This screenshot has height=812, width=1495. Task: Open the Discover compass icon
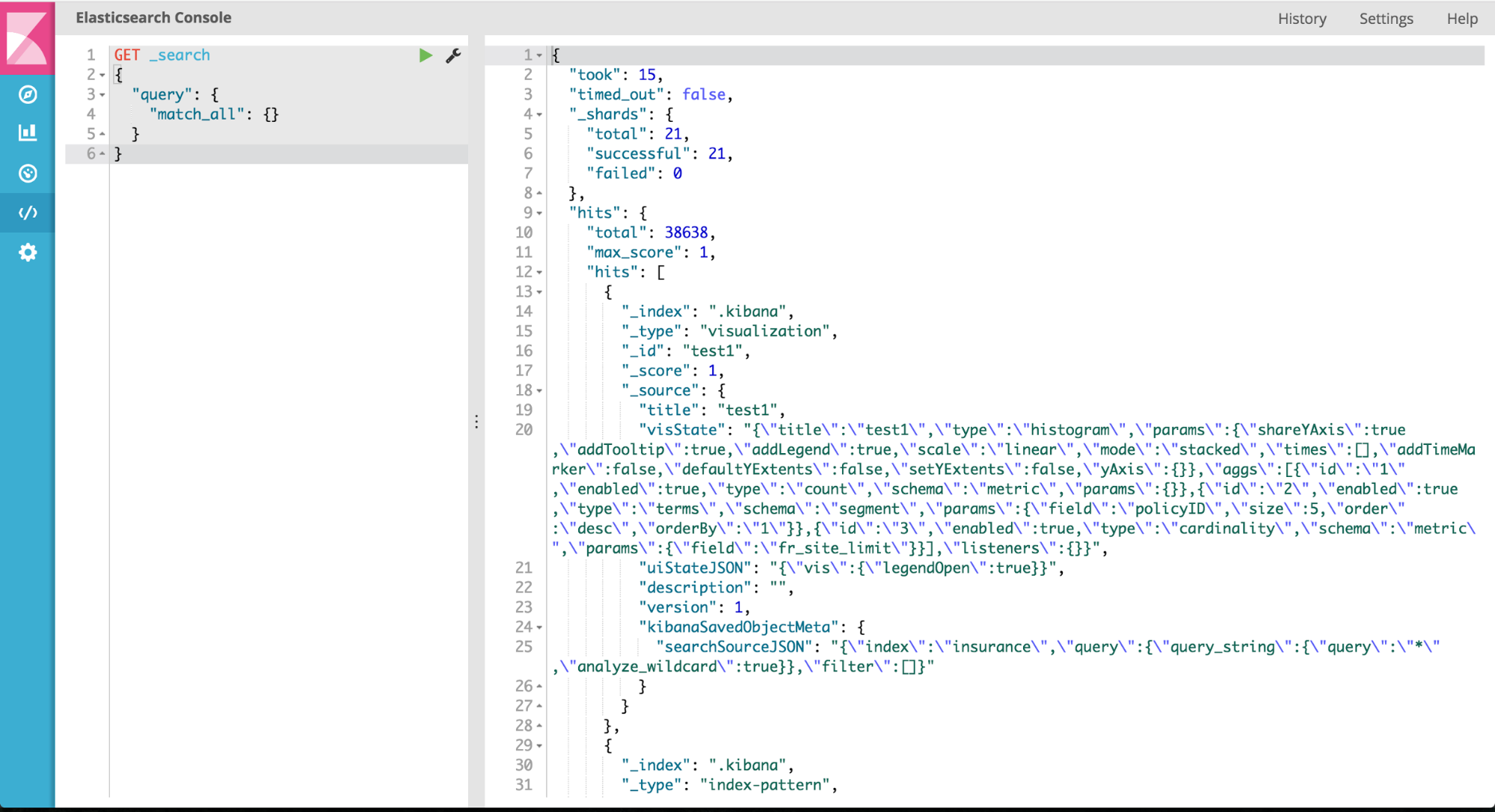coord(28,94)
